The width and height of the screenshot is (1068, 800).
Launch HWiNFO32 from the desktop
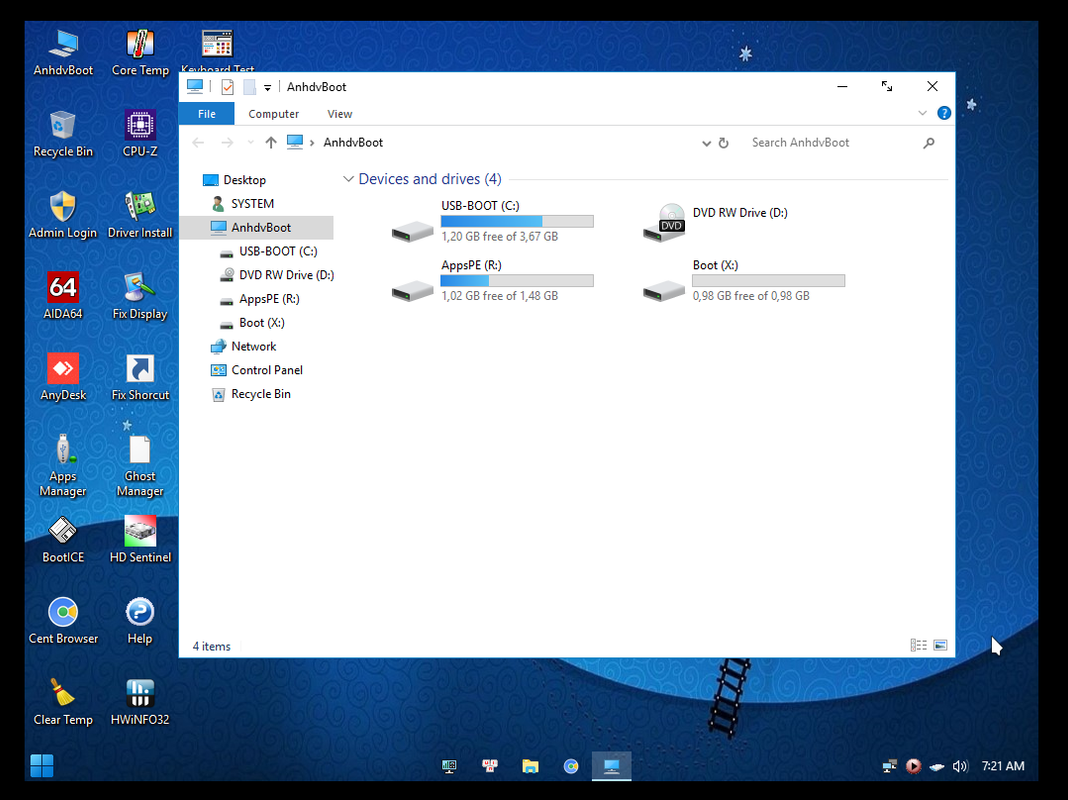(140, 701)
